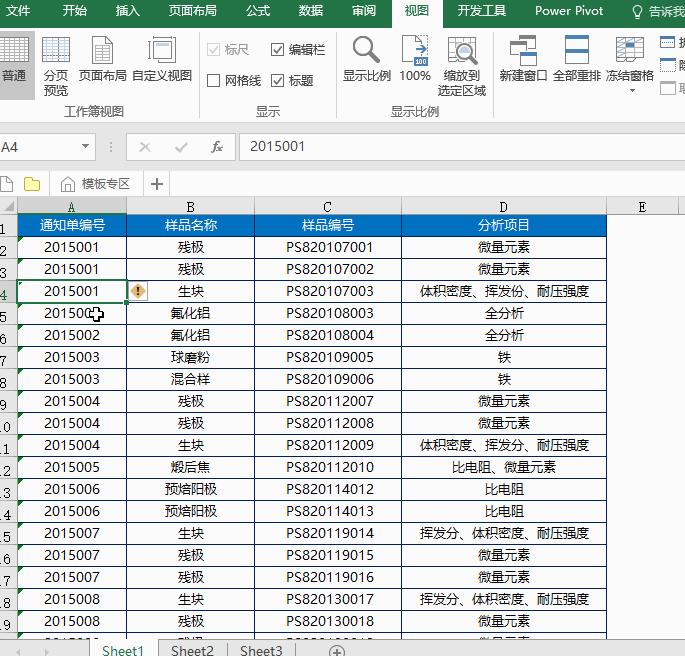The height and width of the screenshot is (656, 685).
Task: Click in the formula bar showing 2015001
Action: click(461, 147)
